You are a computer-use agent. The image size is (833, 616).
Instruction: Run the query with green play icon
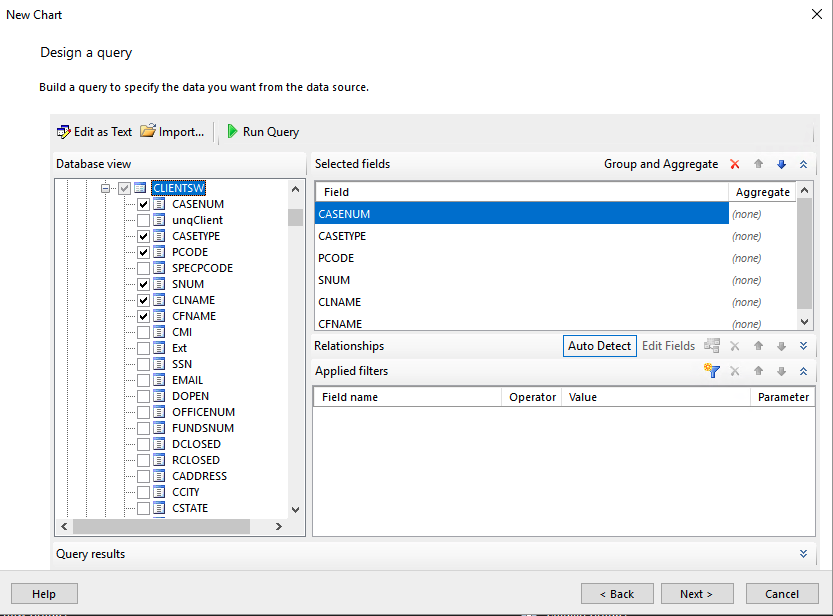tap(232, 131)
